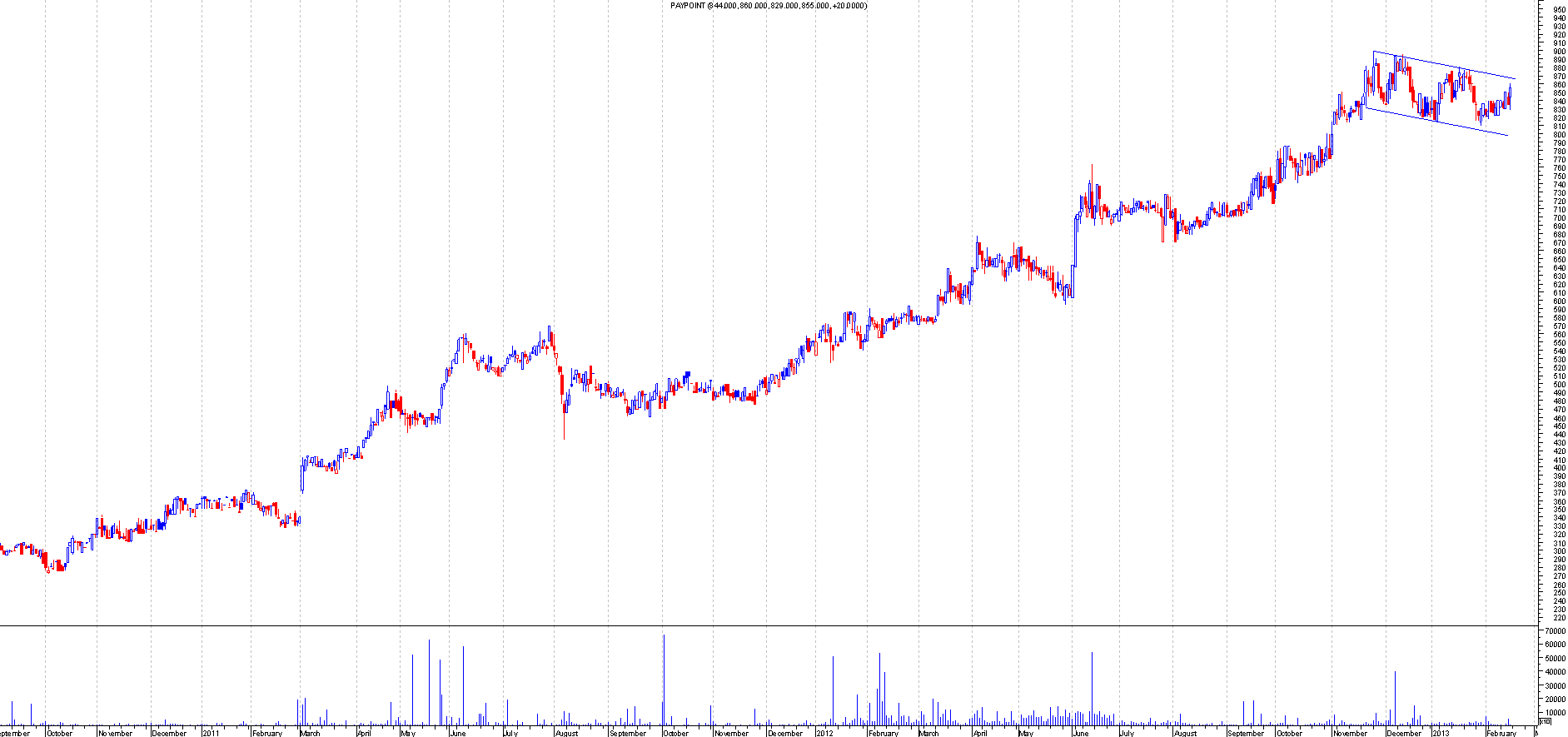
Task: Click the 2012 date axis label
Action: 824,733
